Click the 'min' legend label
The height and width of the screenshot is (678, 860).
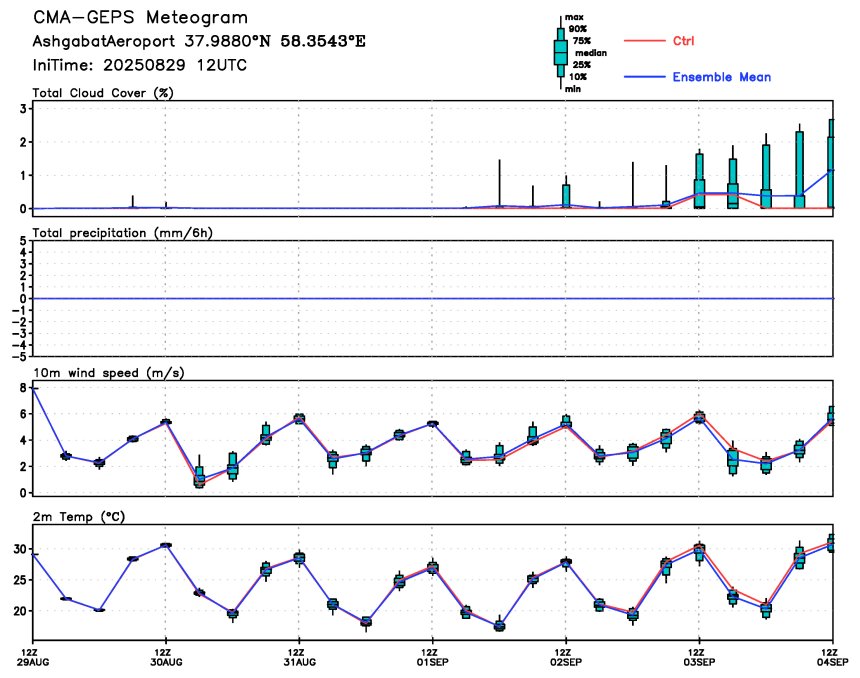[x=573, y=89]
